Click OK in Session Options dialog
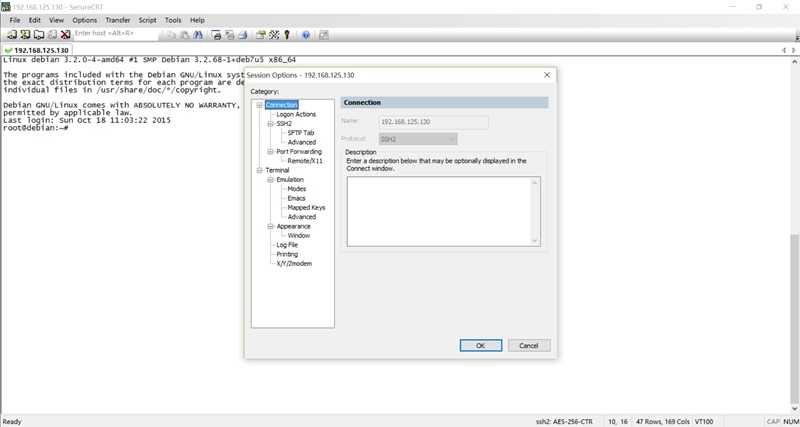The image size is (800, 427). click(x=481, y=345)
